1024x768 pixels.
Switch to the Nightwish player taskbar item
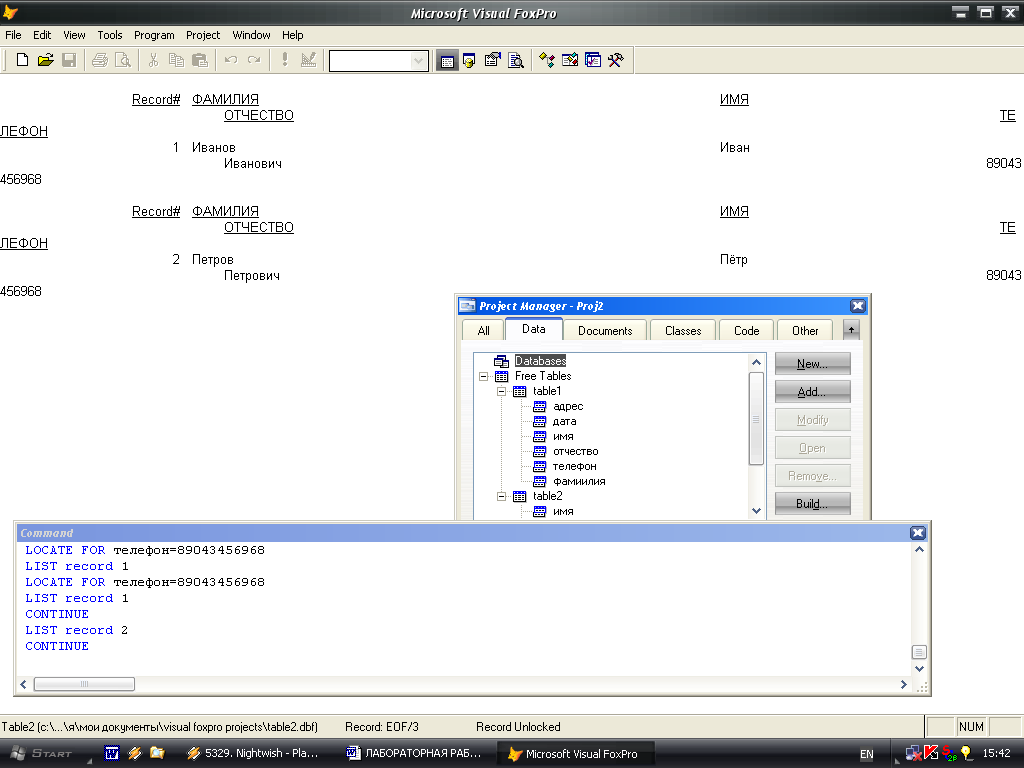tap(255, 753)
